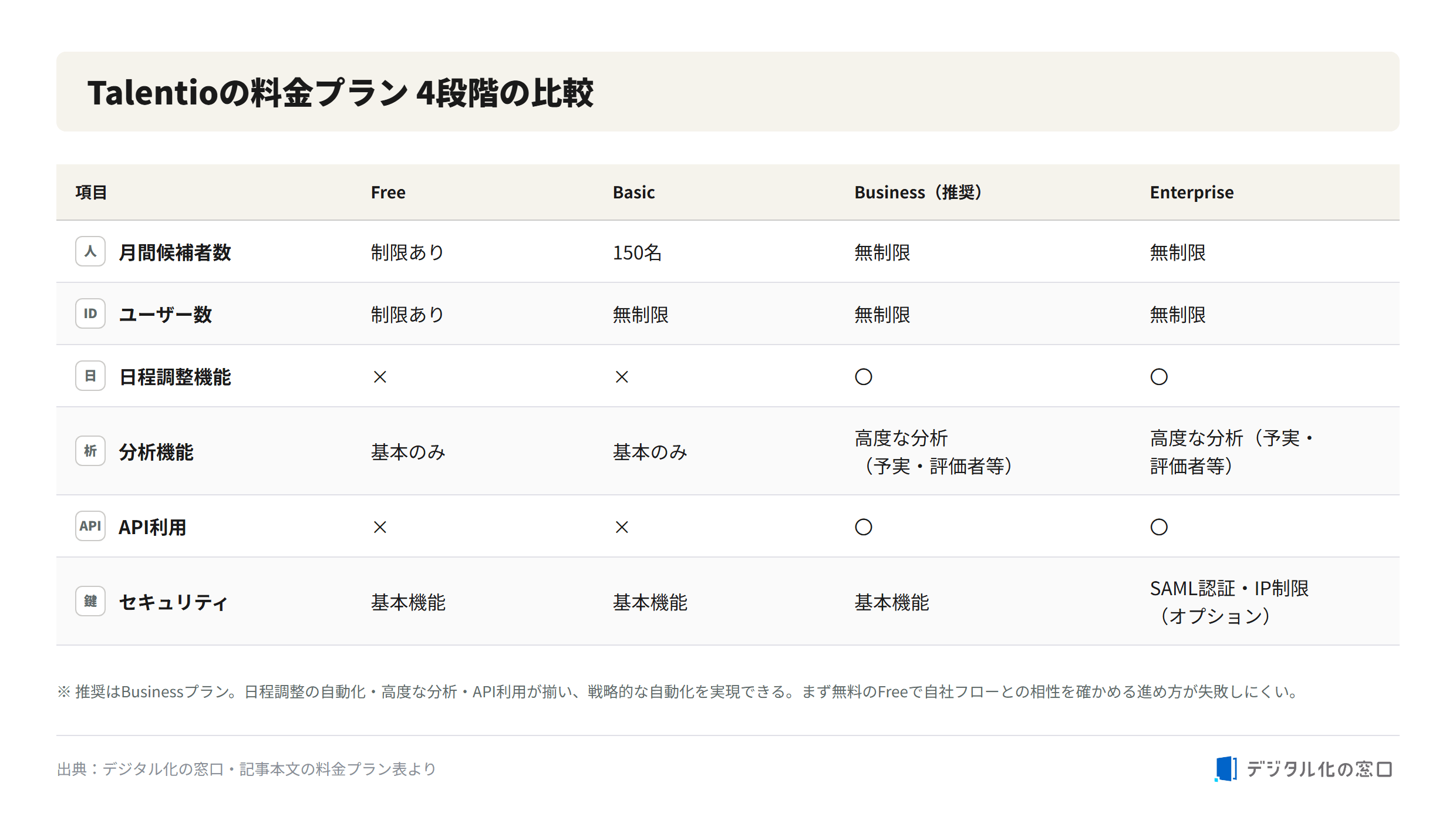Click the × mark for Basic API利用
1456x837 pixels.
point(622,527)
